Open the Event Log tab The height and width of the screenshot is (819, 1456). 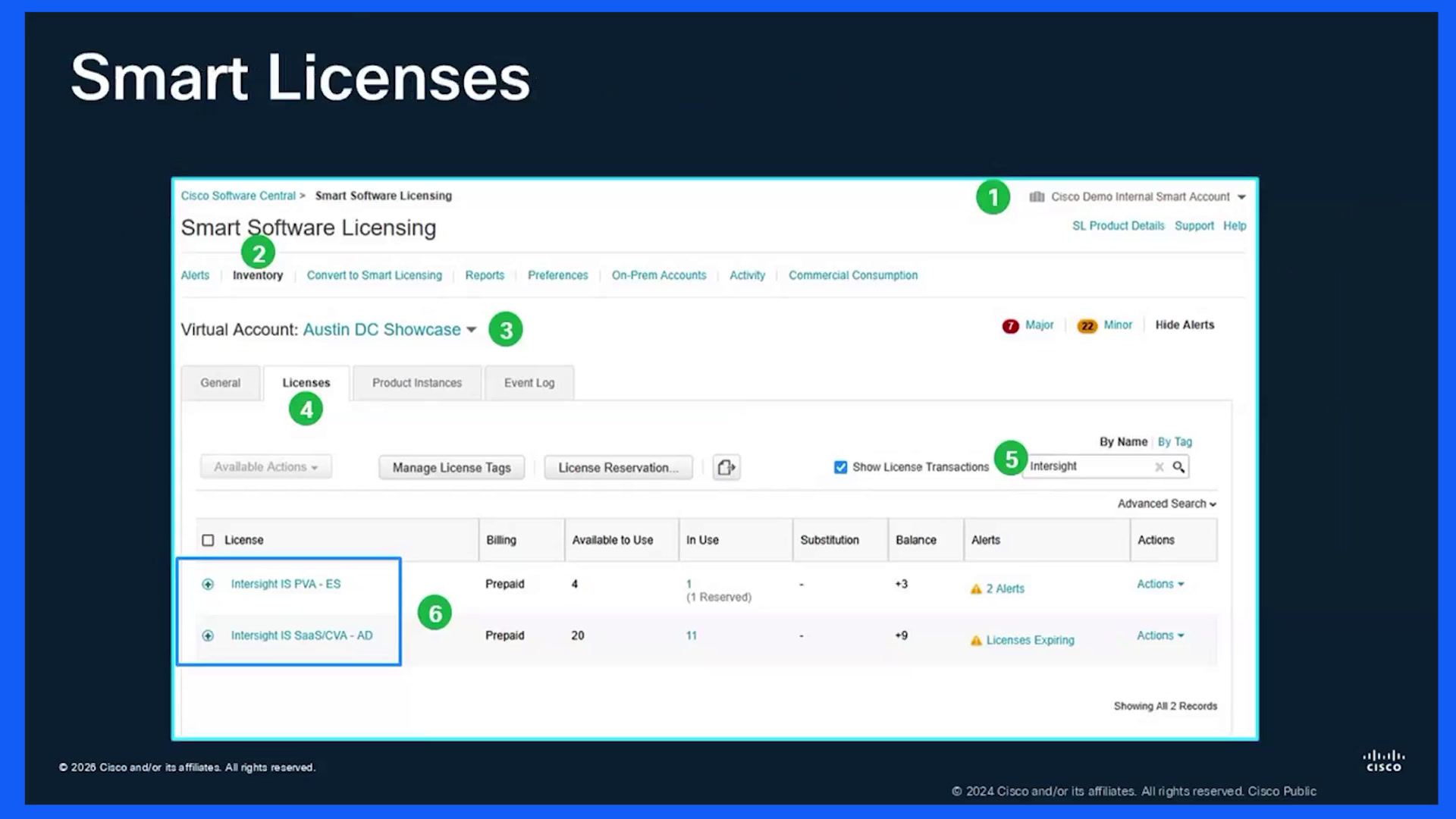(529, 383)
